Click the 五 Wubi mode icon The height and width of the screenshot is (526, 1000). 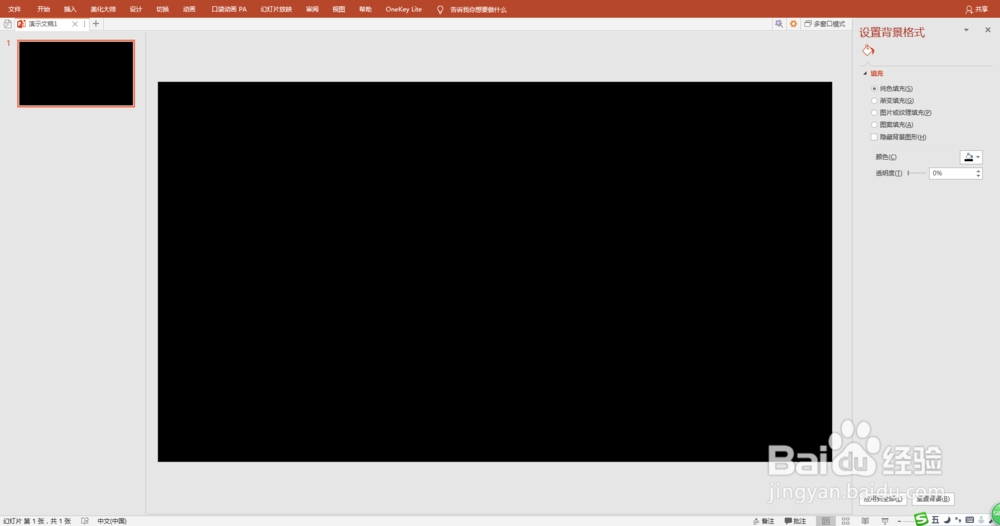coord(935,520)
